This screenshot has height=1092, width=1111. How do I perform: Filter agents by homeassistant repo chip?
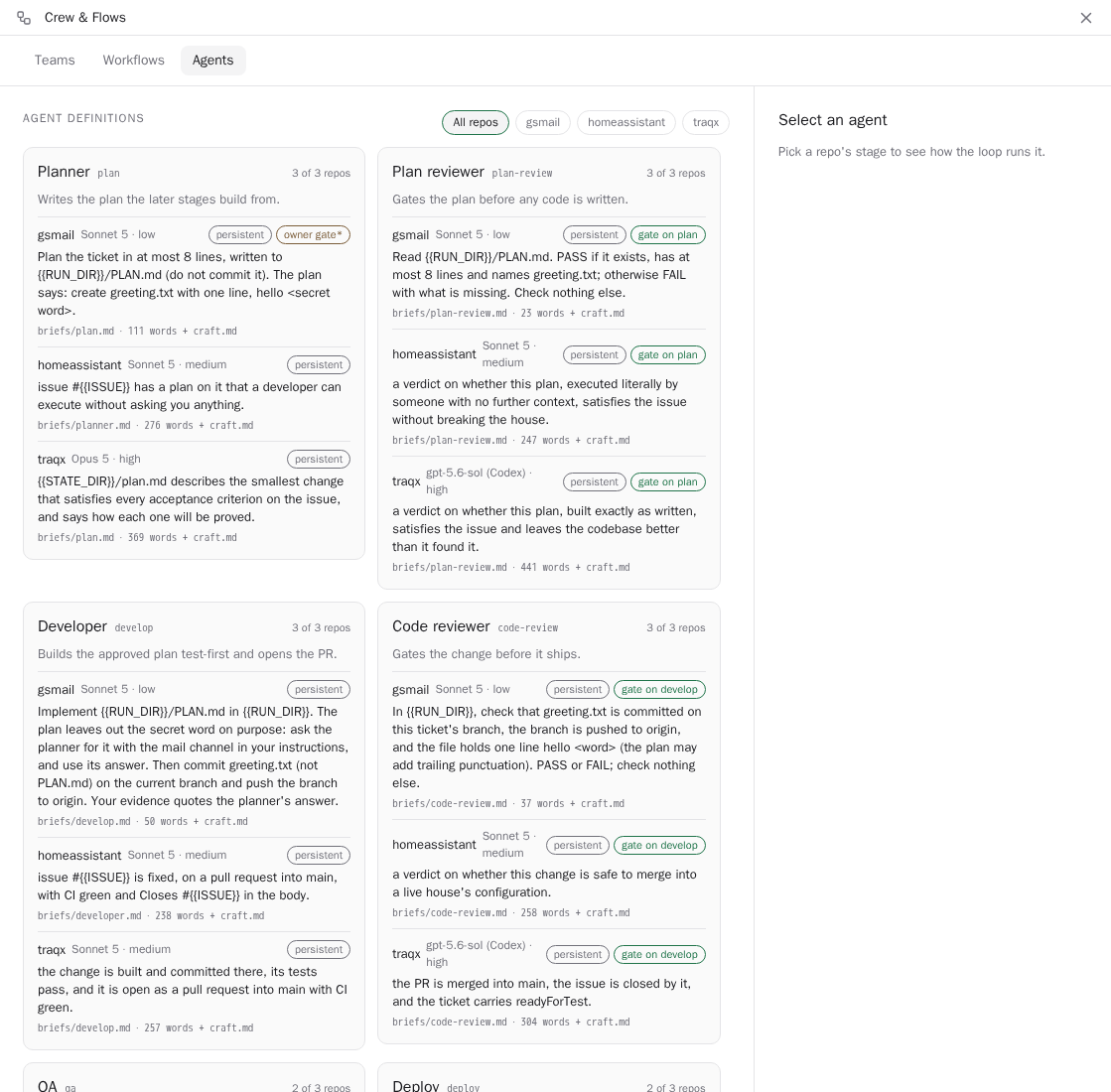coord(626,122)
